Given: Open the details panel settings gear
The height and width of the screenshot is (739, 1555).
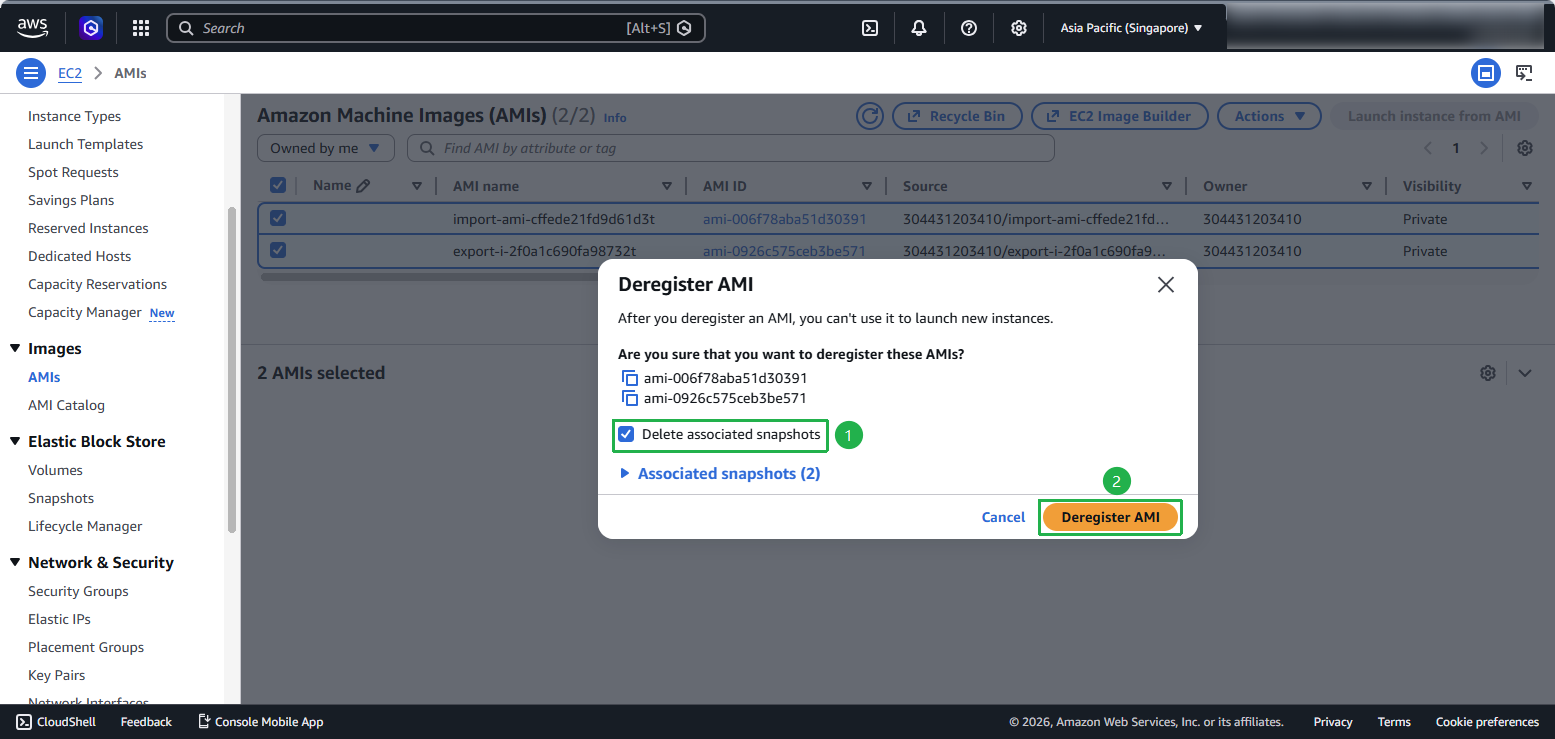Looking at the screenshot, I should click(x=1488, y=373).
